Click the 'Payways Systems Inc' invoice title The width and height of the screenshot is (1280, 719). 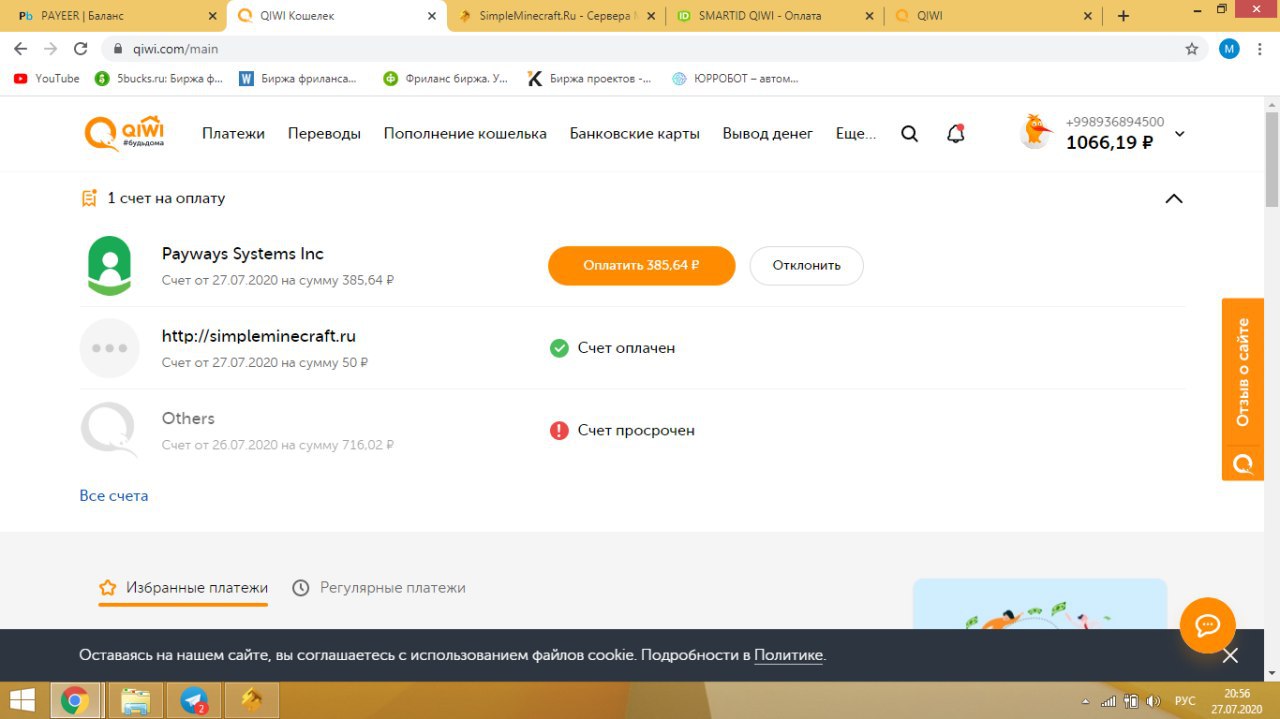[x=243, y=254]
